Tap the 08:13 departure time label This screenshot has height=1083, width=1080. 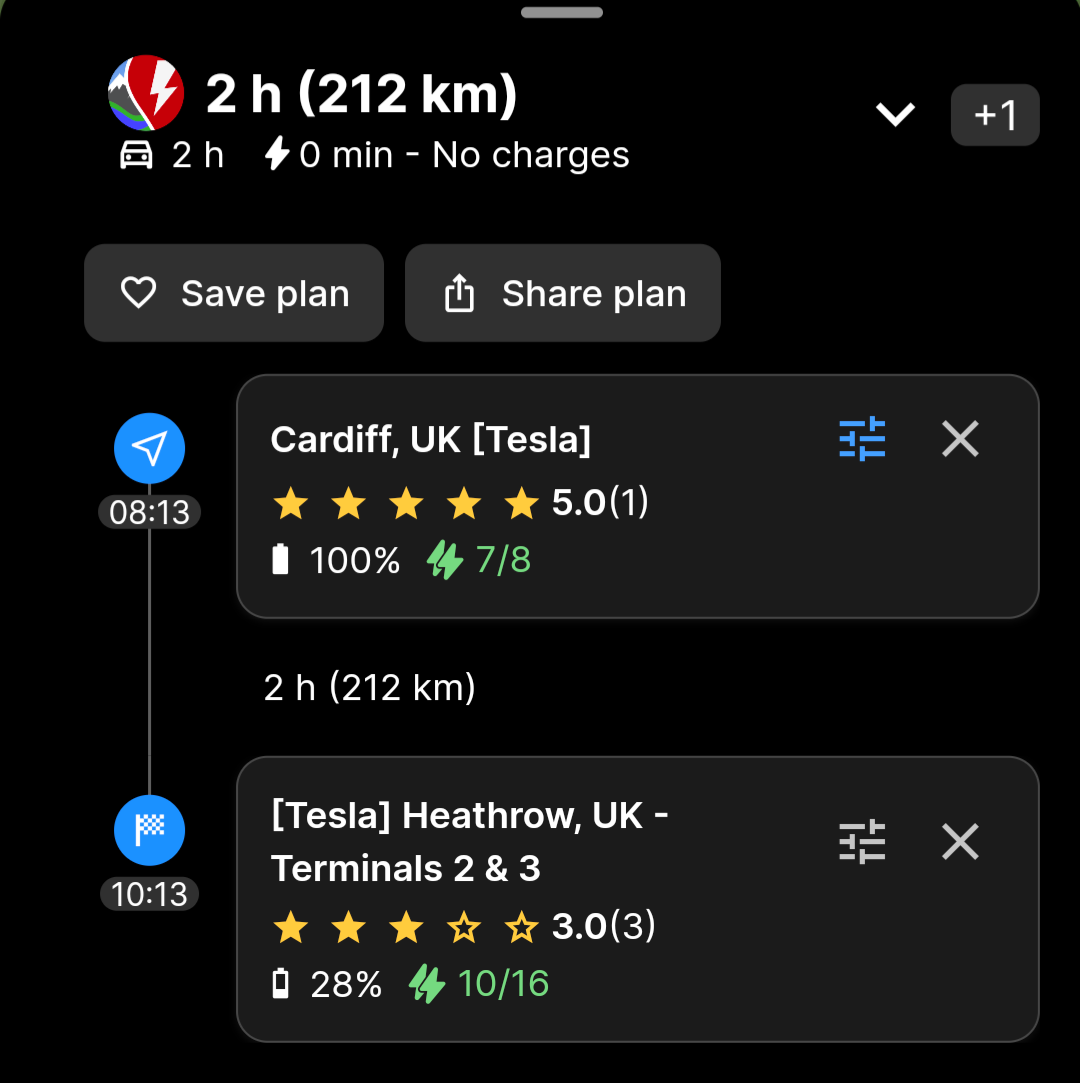pos(150,513)
